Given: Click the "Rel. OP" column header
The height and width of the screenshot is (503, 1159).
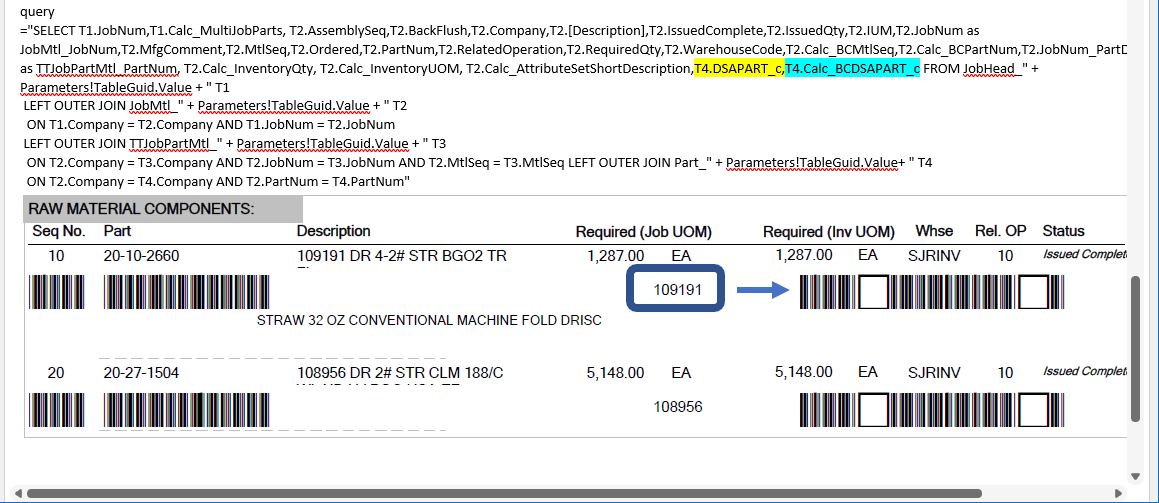Looking at the screenshot, I should [1000, 231].
